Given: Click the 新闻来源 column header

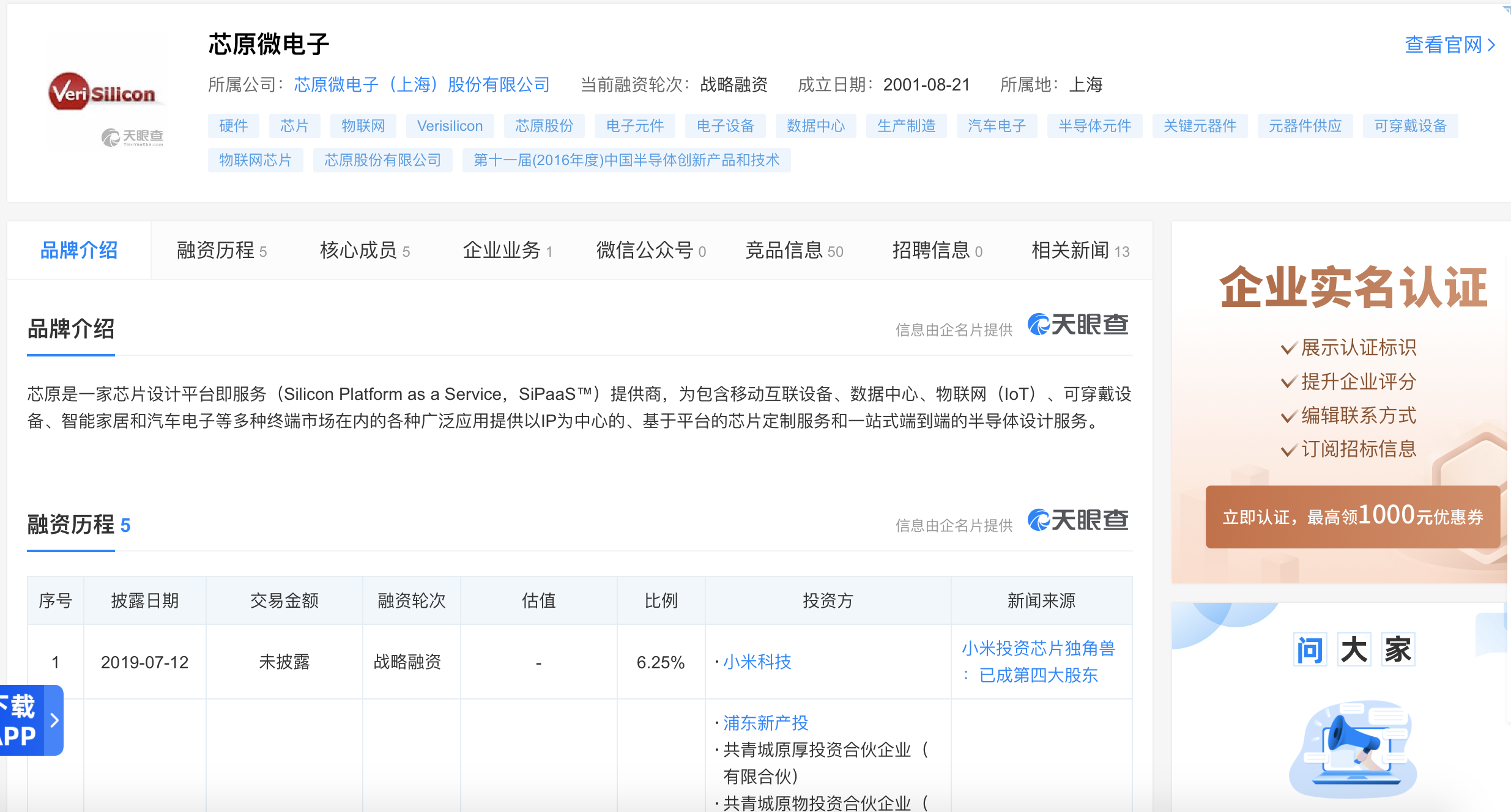Looking at the screenshot, I should (1042, 600).
